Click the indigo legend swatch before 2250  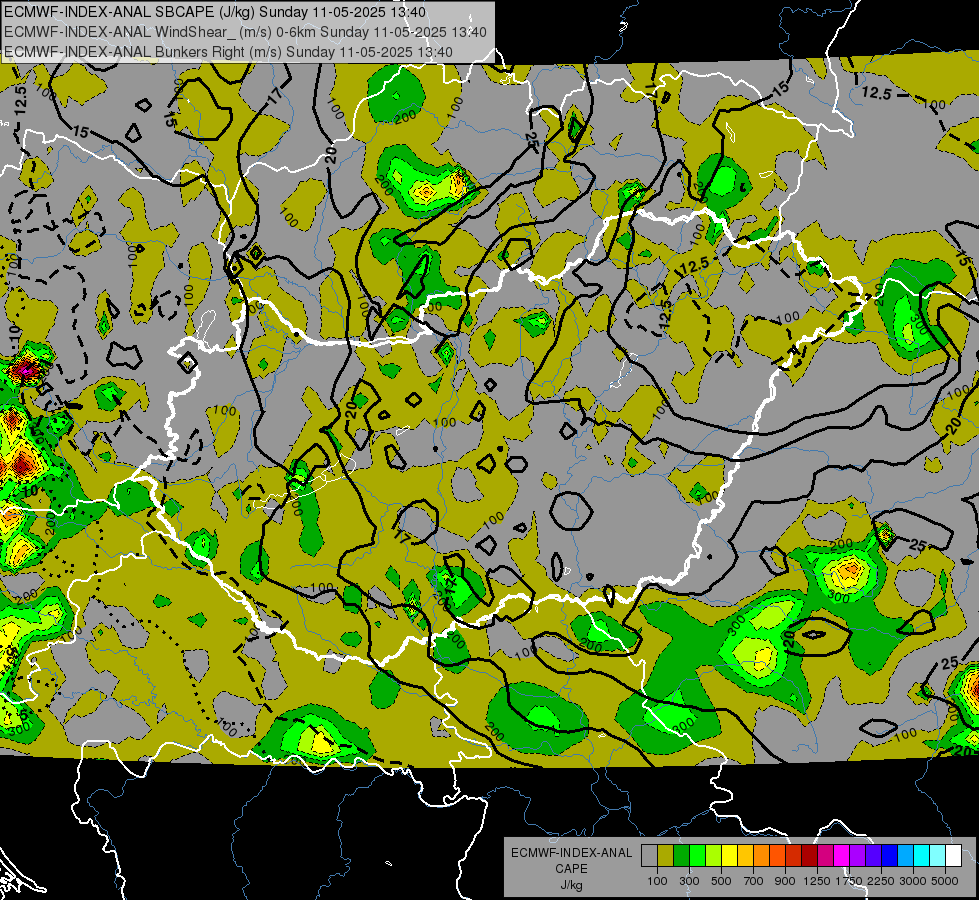pyautogui.click(x=873, y=856)
